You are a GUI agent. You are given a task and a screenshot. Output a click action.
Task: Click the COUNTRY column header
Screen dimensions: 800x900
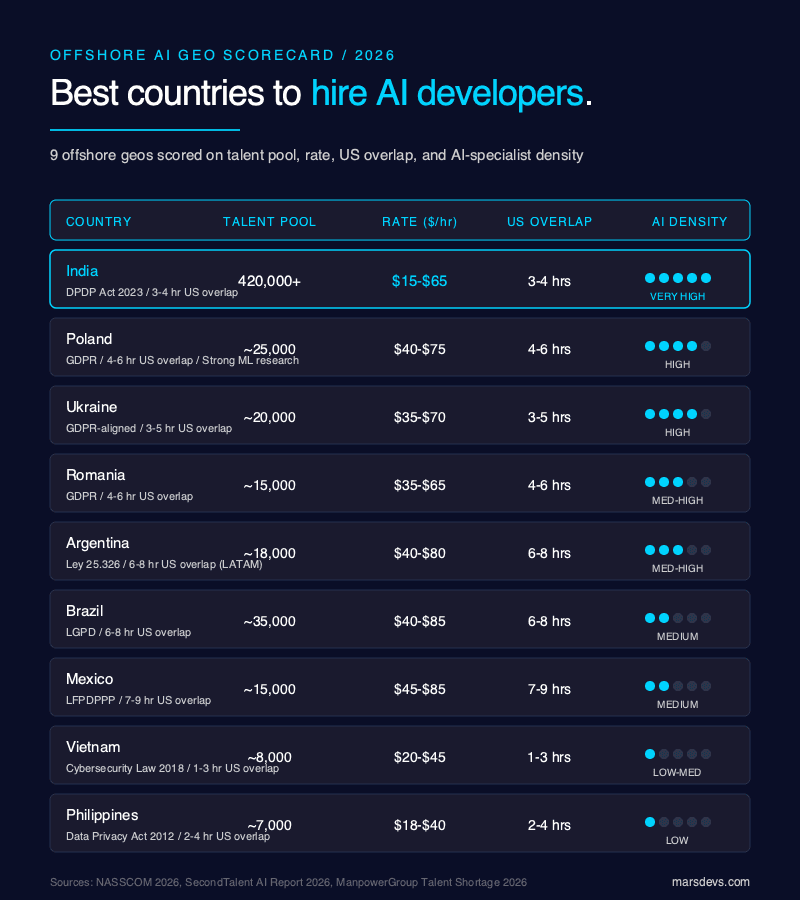[x=98, y=222]
